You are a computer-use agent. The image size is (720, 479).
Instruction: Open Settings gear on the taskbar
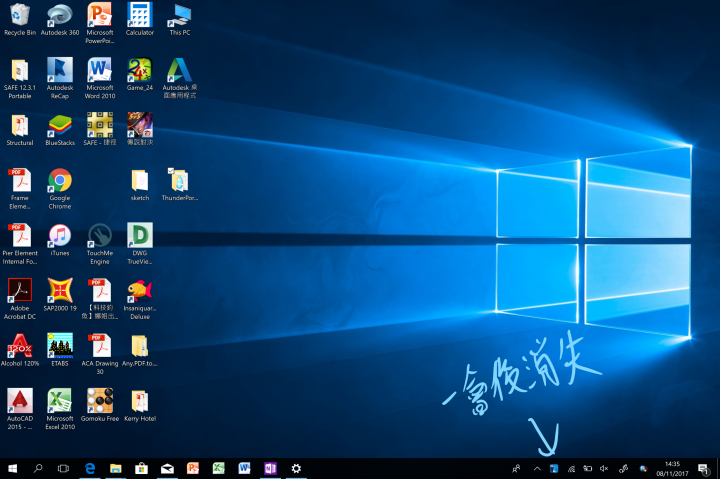(x=296, y=468)
